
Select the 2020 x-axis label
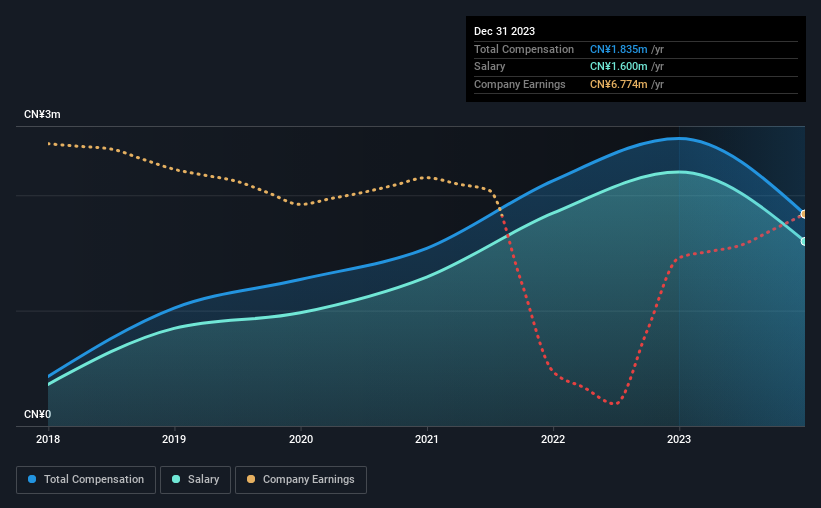pos(301,439)
